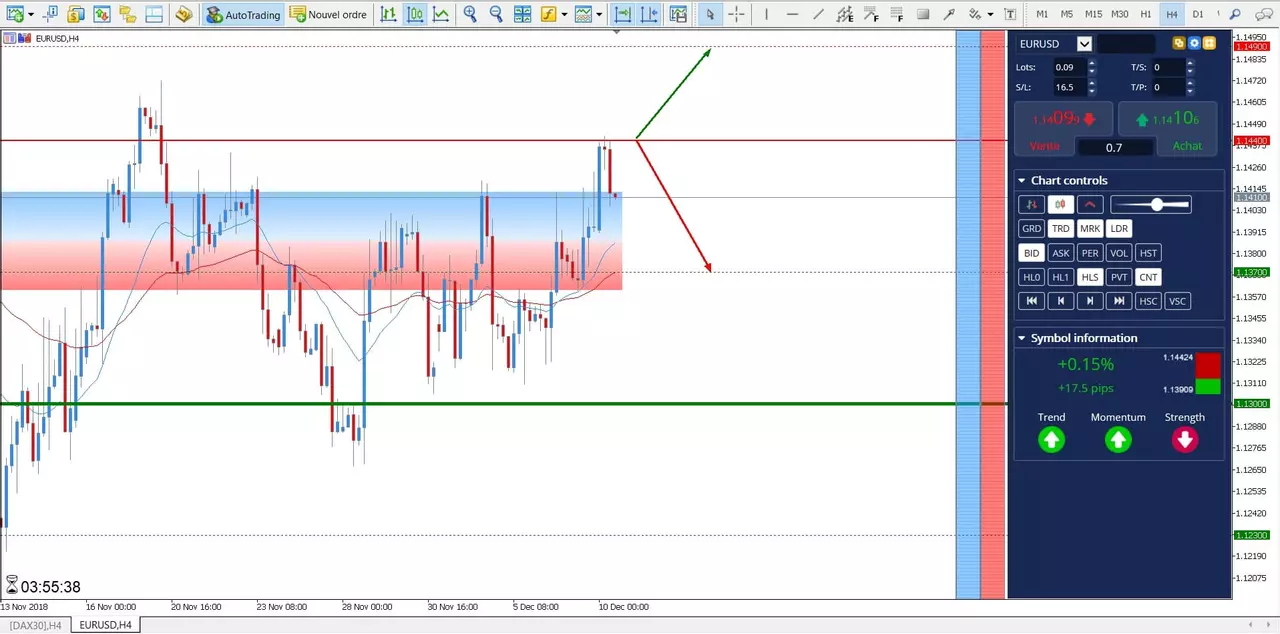Image resolution: width=1280 pixels, height=634 pixels.
Task: Switch to H1 timeframe
Action: point(1146,14)
